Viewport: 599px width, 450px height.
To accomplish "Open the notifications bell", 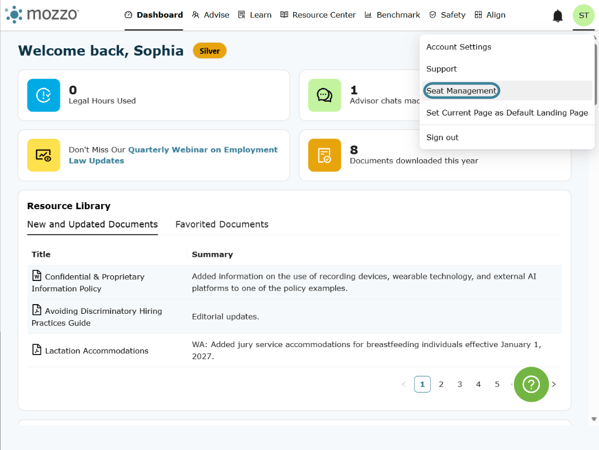I will tap(557, 16).
